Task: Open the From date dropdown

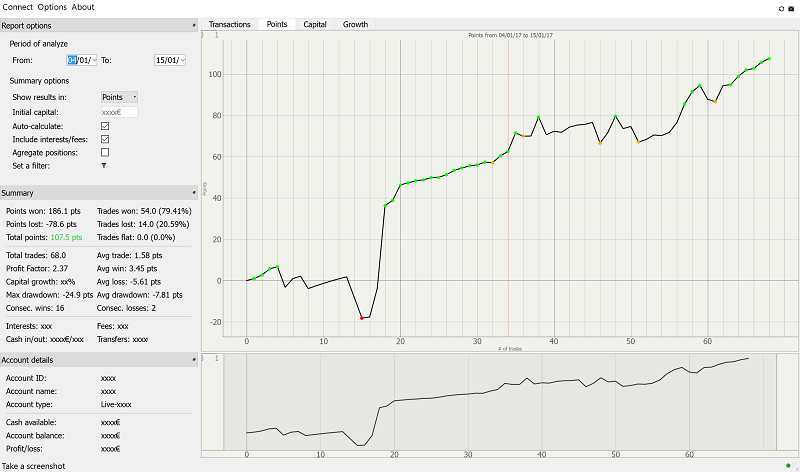Action: [94, 60]
